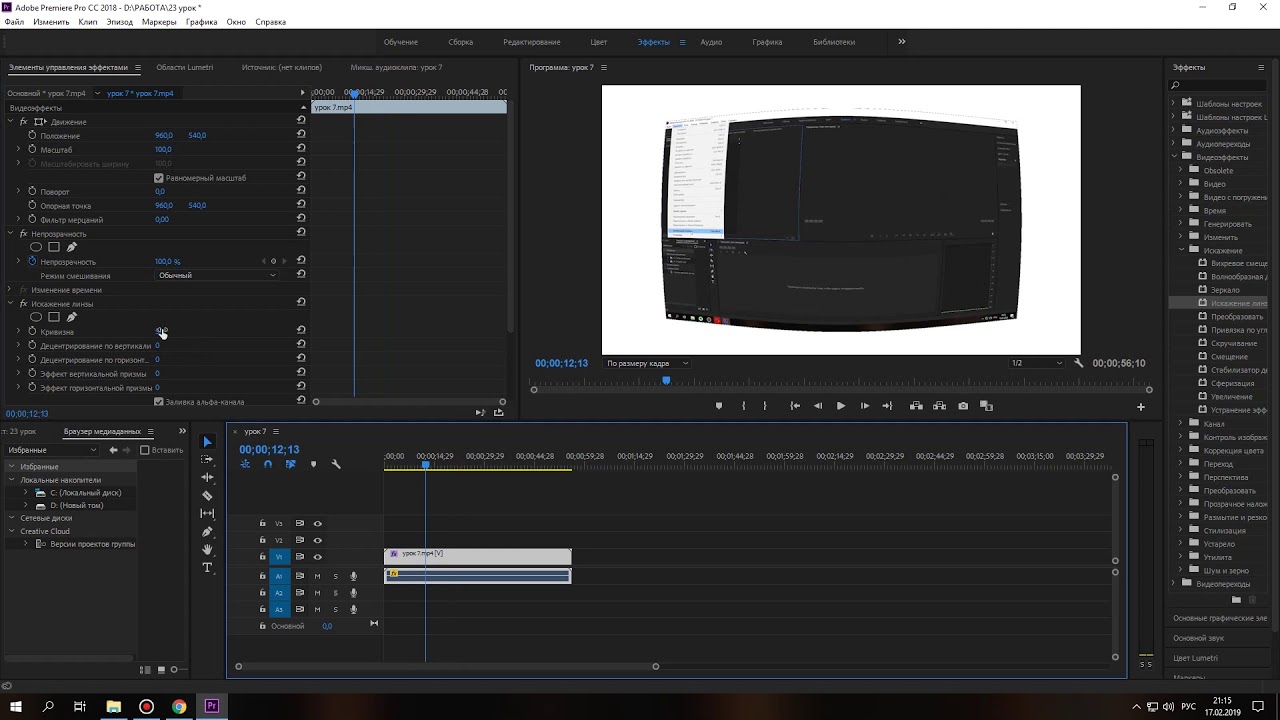Click the Положение X value 960,0
The width and height of the screenshot is (1280, 720).
[163, 135]
